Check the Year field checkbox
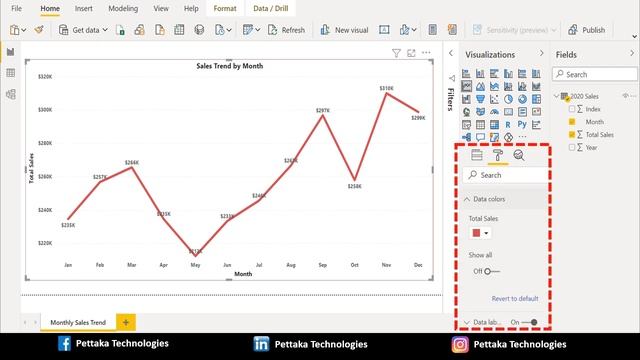 (572, 147)
